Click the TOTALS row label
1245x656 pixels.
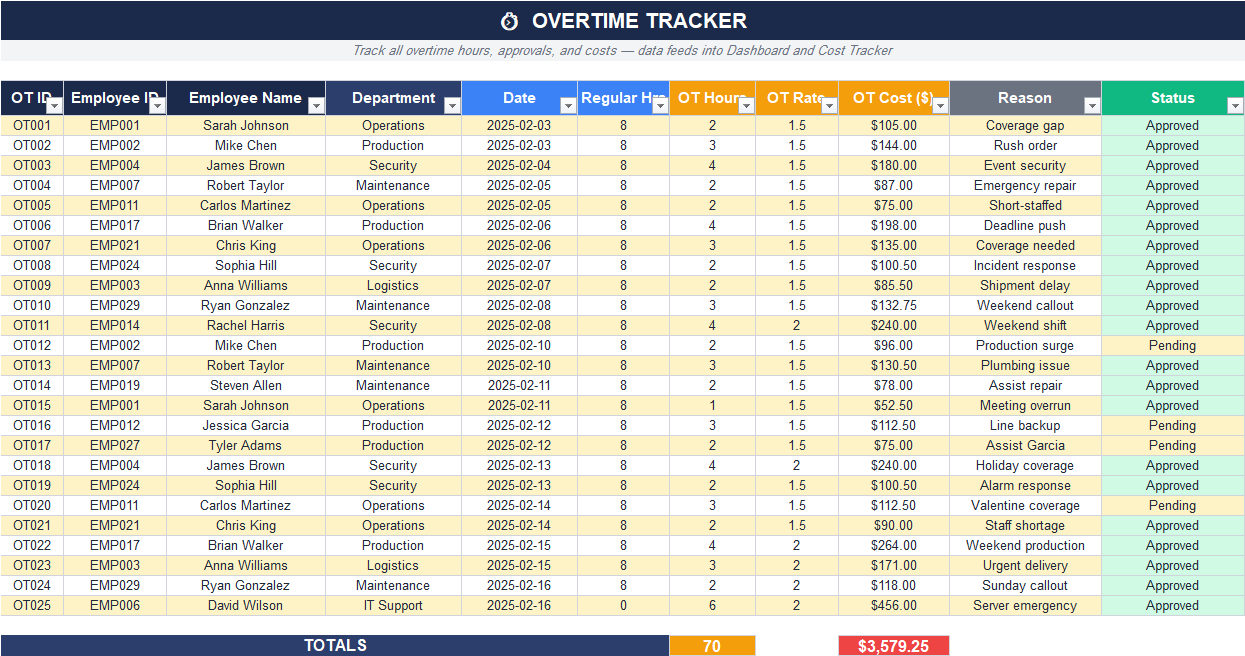(336, 645)
